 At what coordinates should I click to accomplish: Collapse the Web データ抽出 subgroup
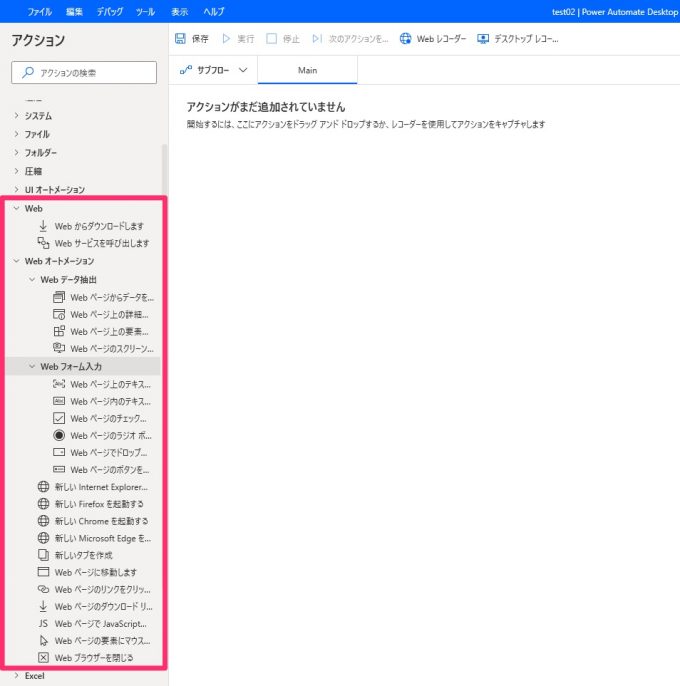[x=32, y=279]
